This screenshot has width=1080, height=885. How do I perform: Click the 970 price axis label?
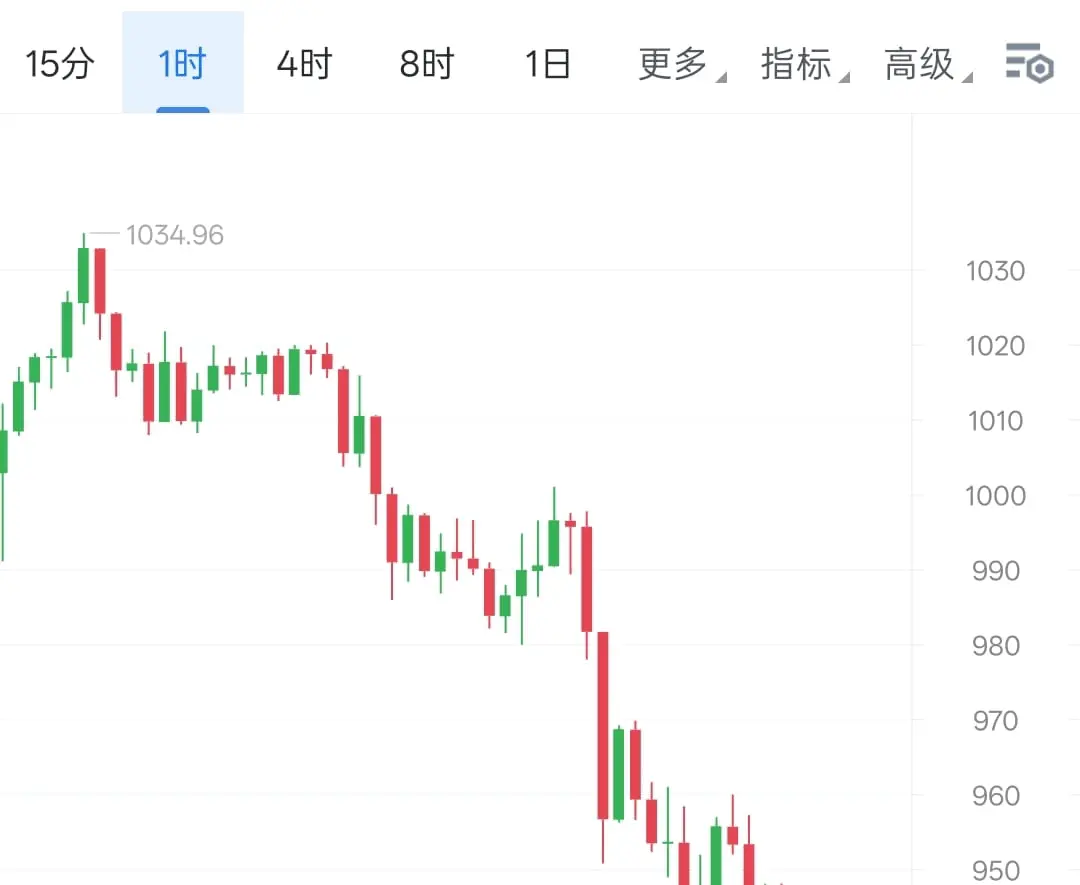click(x=995, y=721)
